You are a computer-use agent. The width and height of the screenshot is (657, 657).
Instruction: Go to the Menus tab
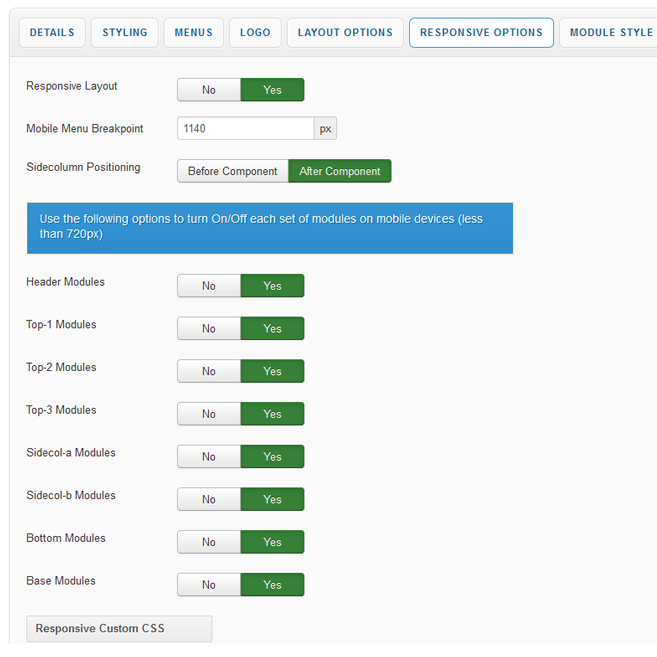tap(193, 33)
